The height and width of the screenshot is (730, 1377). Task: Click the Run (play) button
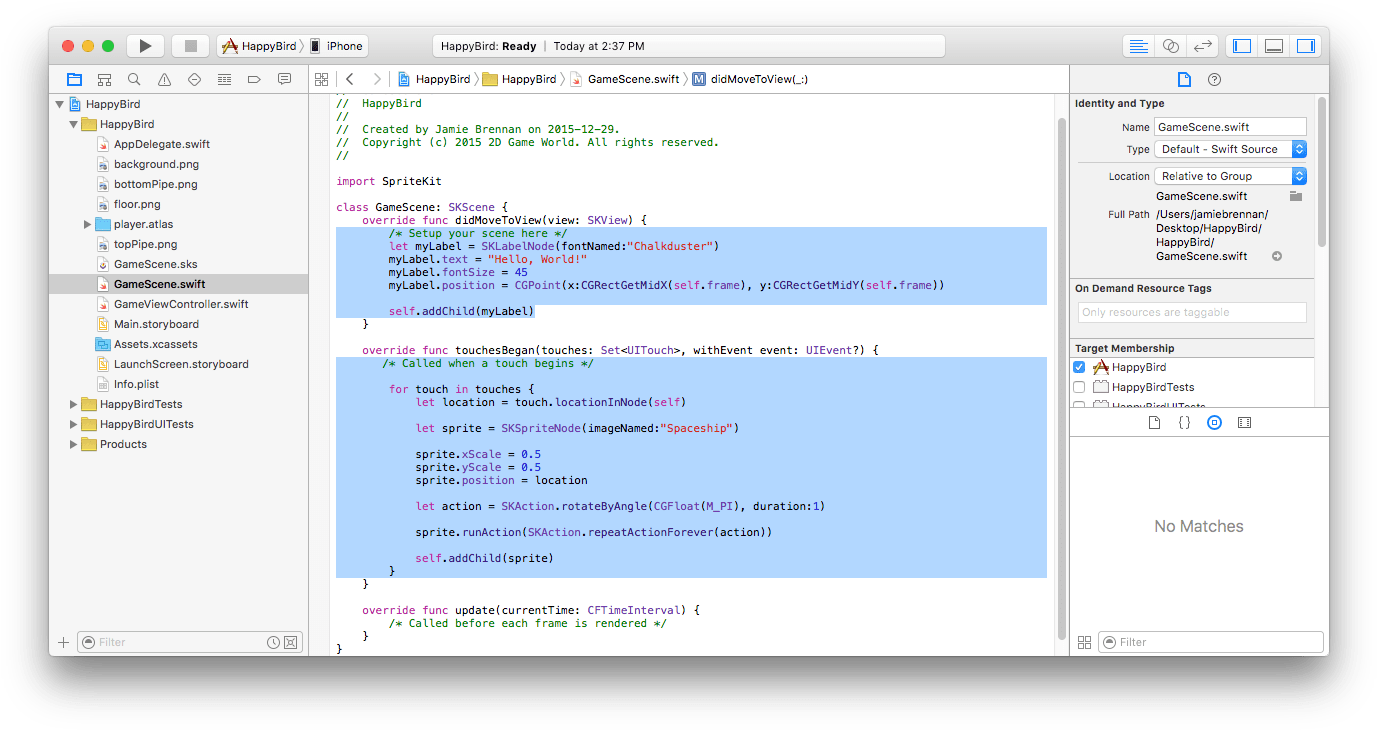click(145, 46)
